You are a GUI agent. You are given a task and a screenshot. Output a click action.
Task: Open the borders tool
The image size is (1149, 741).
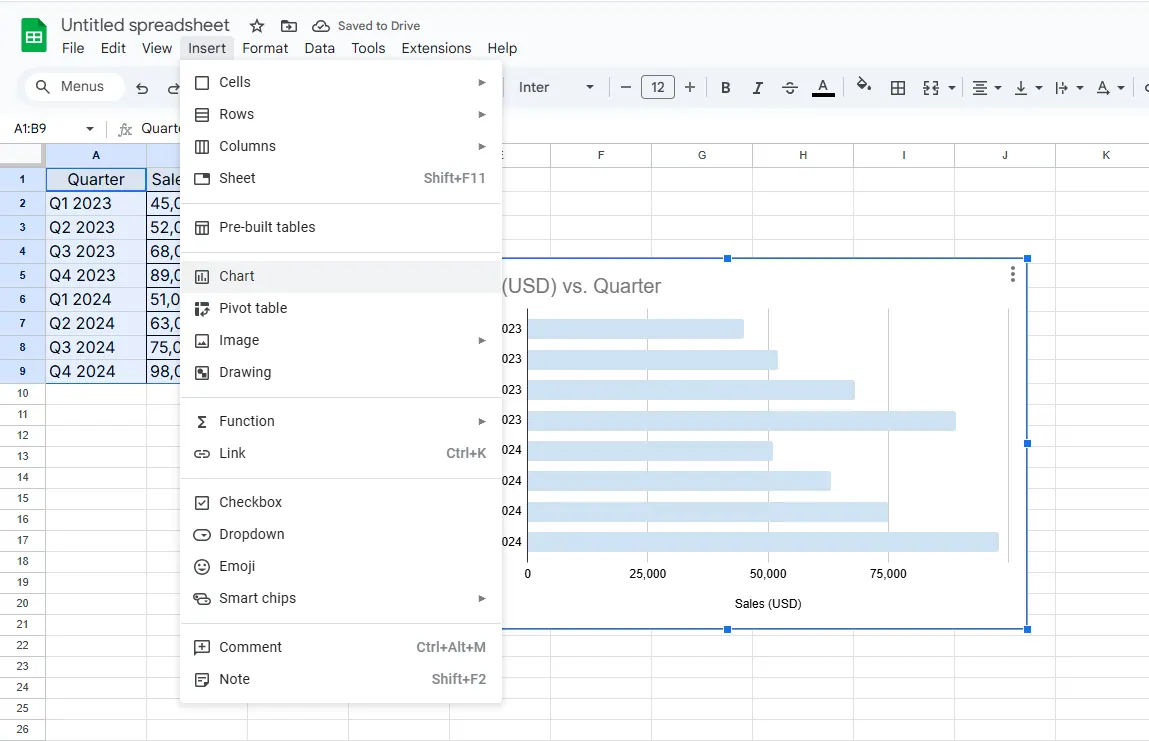898,87
